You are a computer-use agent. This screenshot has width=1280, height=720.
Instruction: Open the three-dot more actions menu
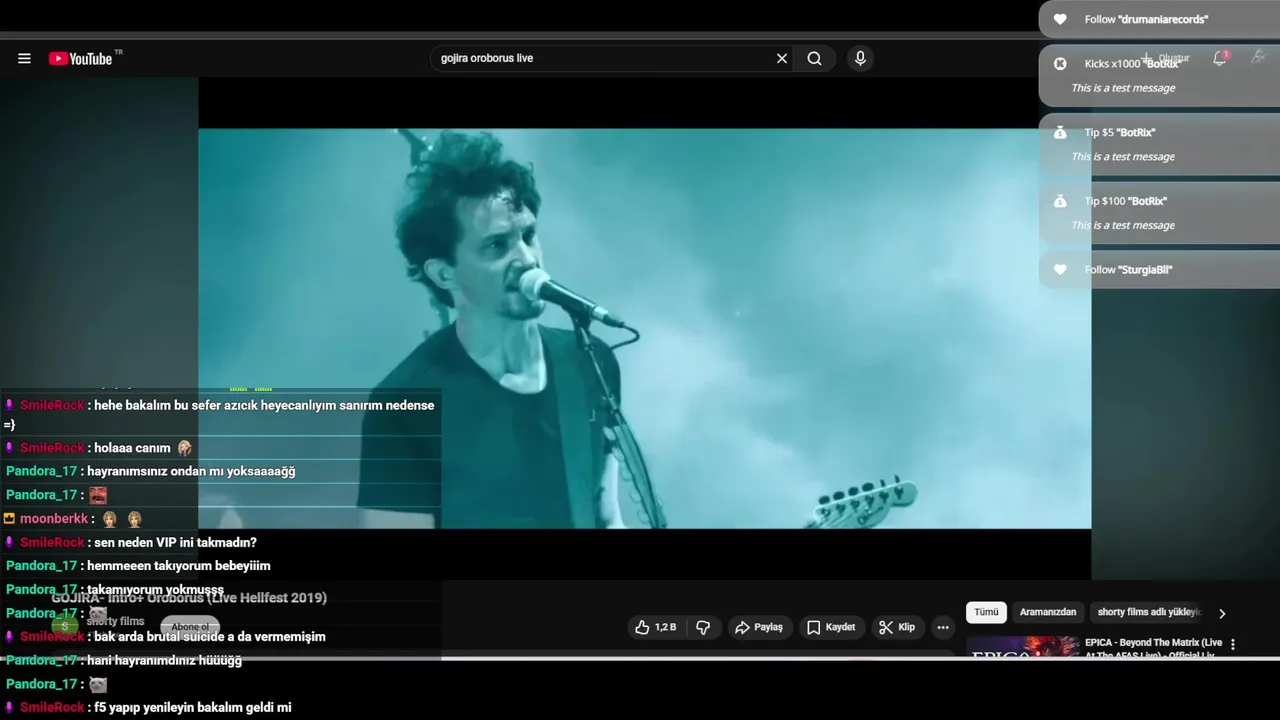[x=943, y=627]
